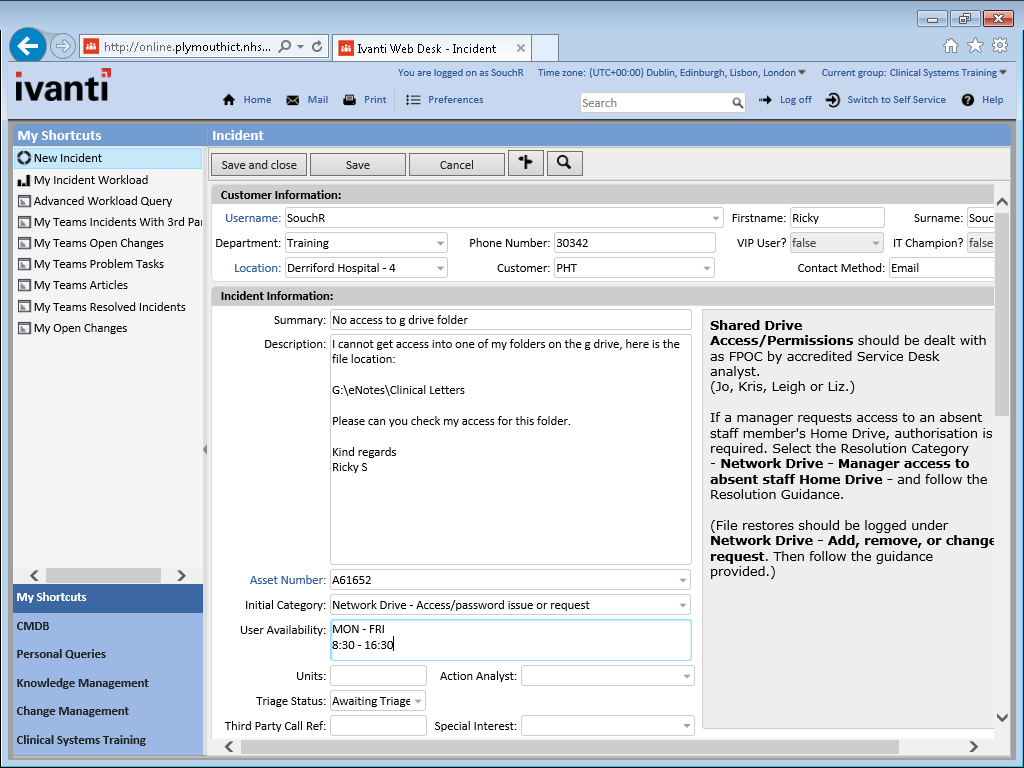Screen dimensions: 1024x768
Task: Open the Change Management section
Action: tap(108, 711)
